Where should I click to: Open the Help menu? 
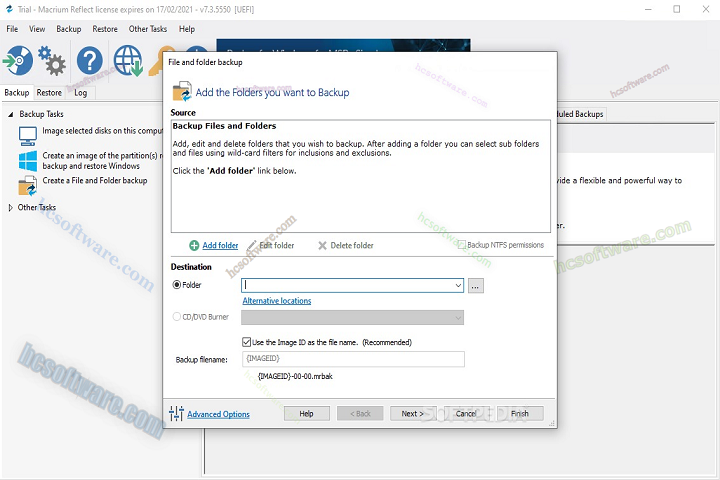click(187, 29)
